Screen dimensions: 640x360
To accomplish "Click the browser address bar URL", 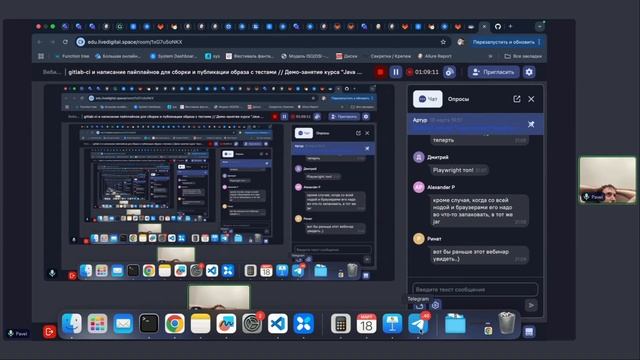I will (x=135, y=42).
